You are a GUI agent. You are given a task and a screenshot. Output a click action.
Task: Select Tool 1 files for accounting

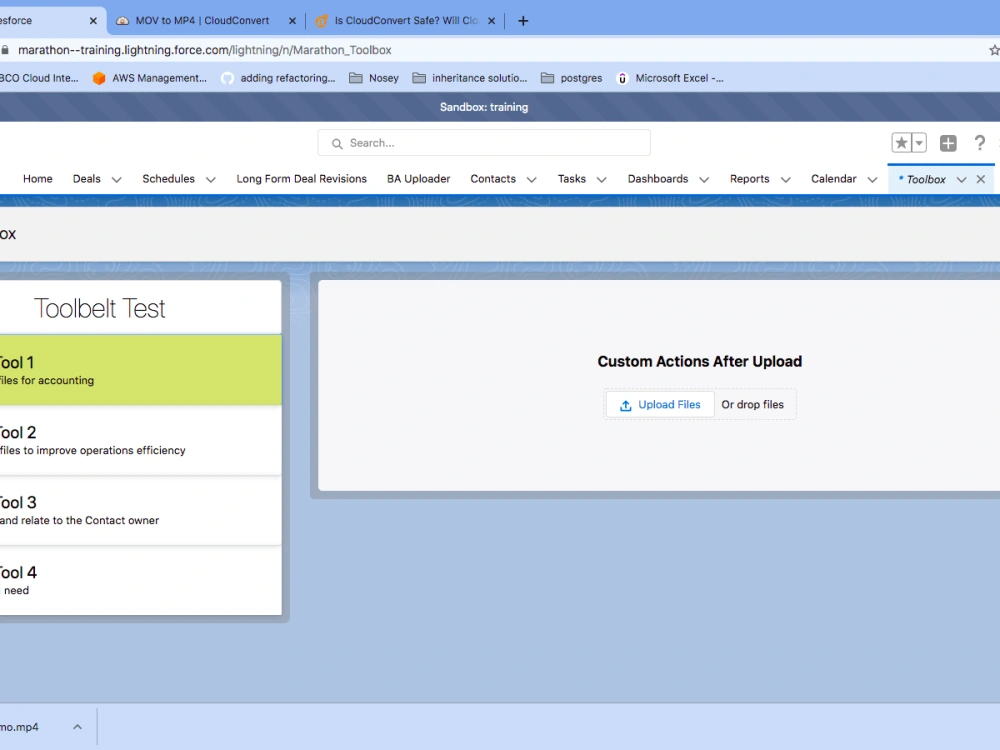tap(140, 370)
